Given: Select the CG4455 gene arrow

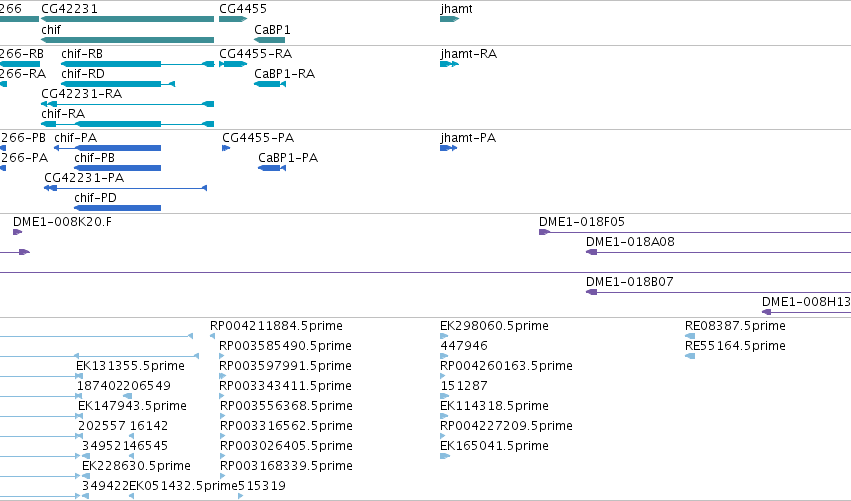Looking at the screenshot, I should (x=233, y=19).
